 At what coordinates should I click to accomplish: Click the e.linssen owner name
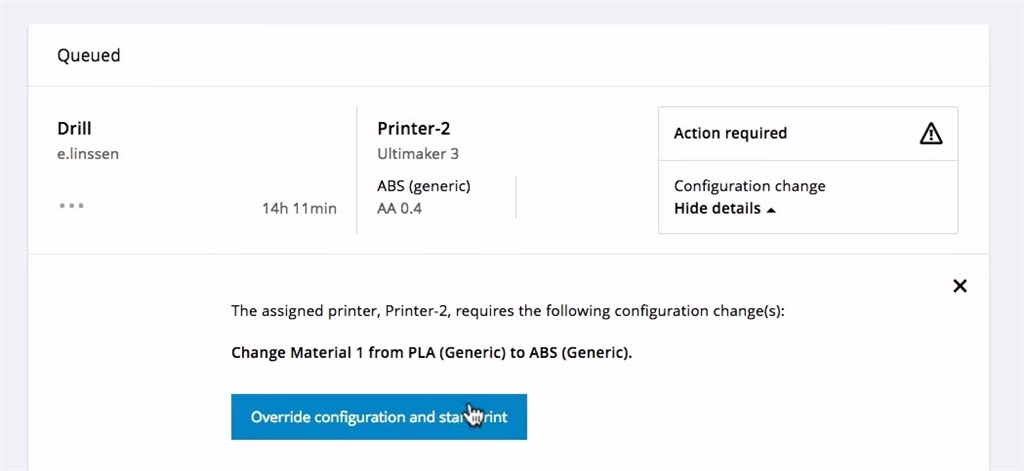pos(88,154)
